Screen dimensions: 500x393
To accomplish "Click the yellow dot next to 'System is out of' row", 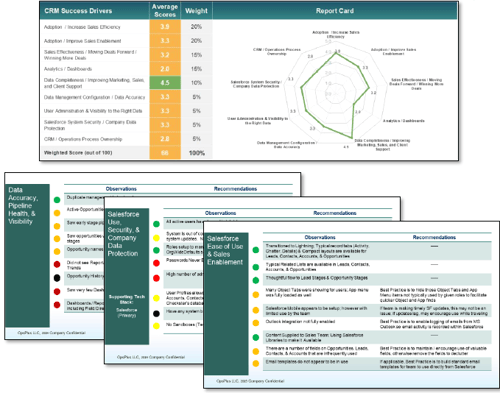I will [156, 238].
